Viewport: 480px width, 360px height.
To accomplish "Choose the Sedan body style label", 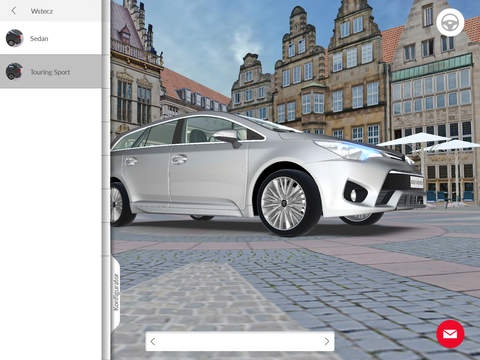I will (39, 39).
